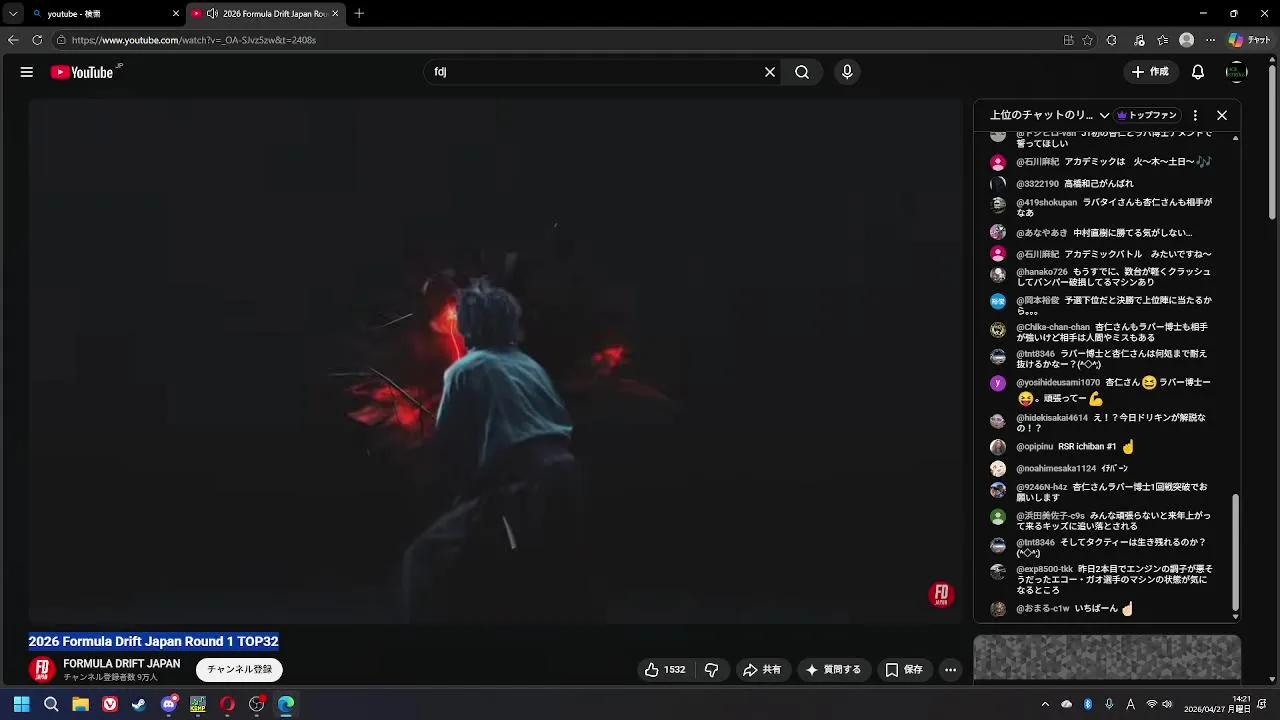Show hidden system tray icons
Image resolution: width=1280 pixels, height=720 pixels.
pyautogui.click(x=1045, y=704)
